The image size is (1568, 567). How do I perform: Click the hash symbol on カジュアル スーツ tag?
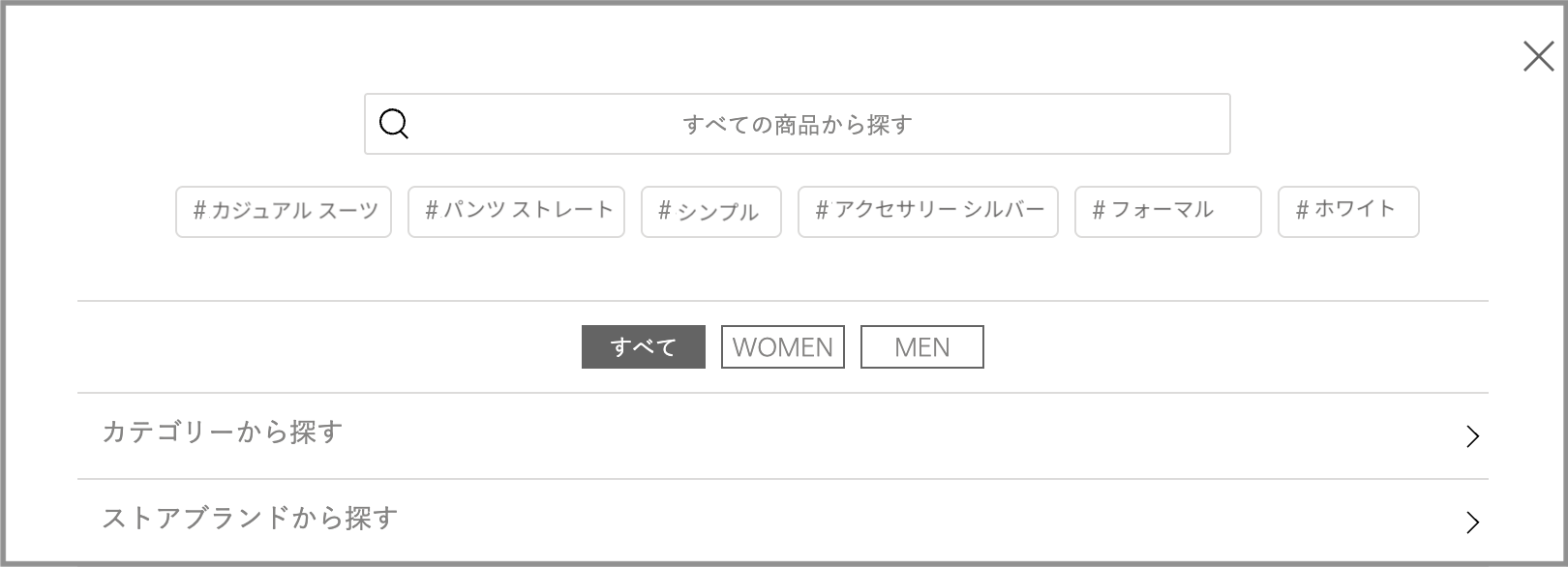click(200, 211)
